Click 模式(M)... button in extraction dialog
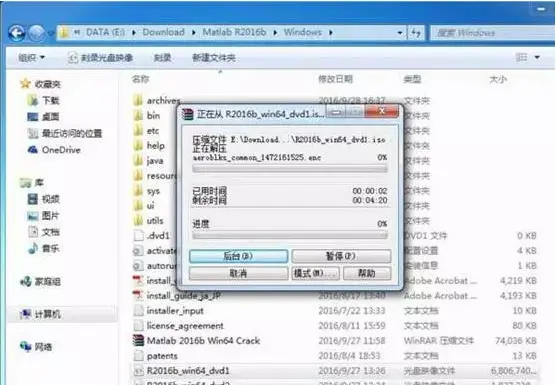 pyautogui.click(x=315, y=273)
